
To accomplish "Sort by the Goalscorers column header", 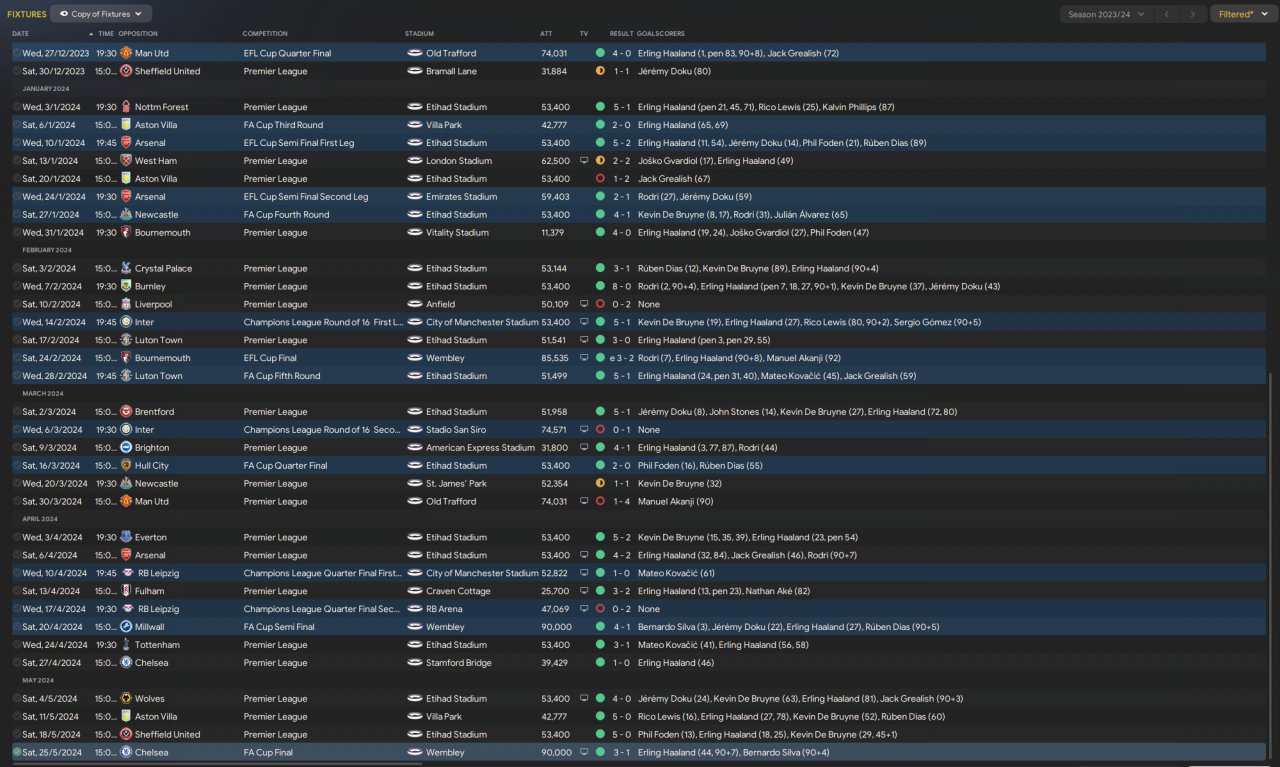I will 661,34.
